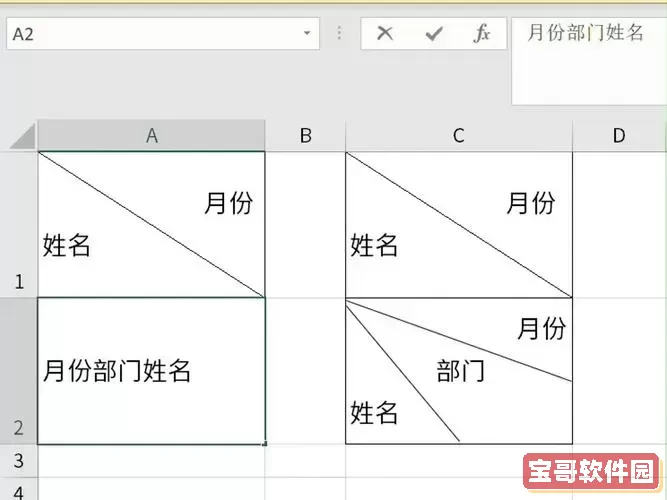Select empty cell B1
The height and width of the screenshot is (500, 667).
click(305, 225)
